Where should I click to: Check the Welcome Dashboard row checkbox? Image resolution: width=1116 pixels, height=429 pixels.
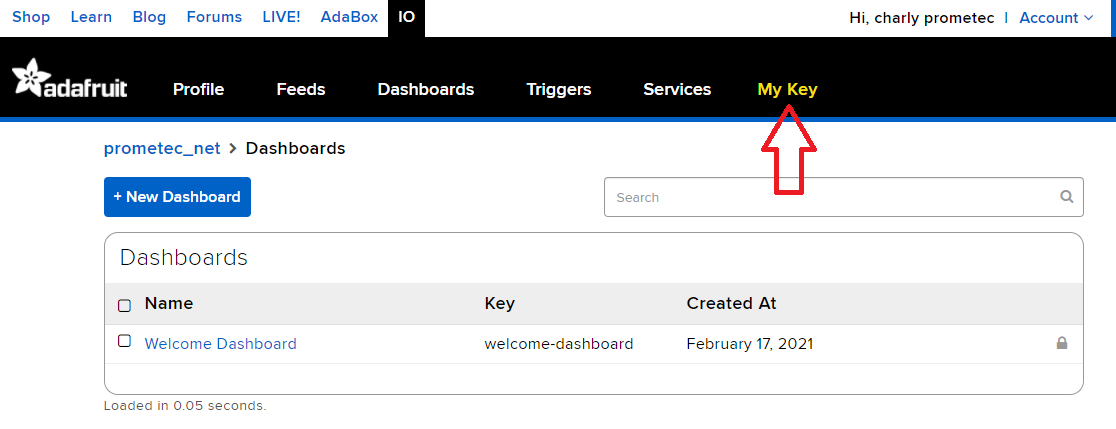125,341
